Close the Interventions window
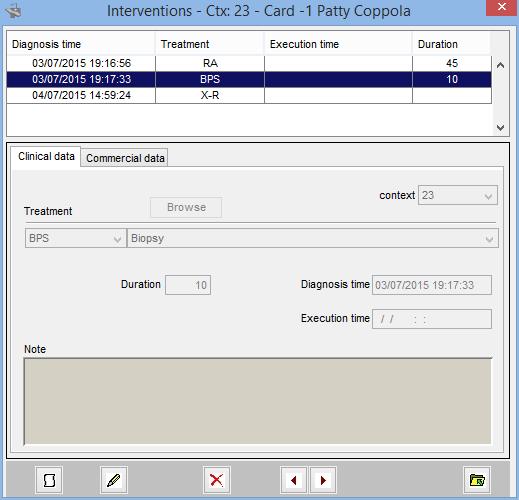This screenshot has width=519, height=500. pos(501,7)
